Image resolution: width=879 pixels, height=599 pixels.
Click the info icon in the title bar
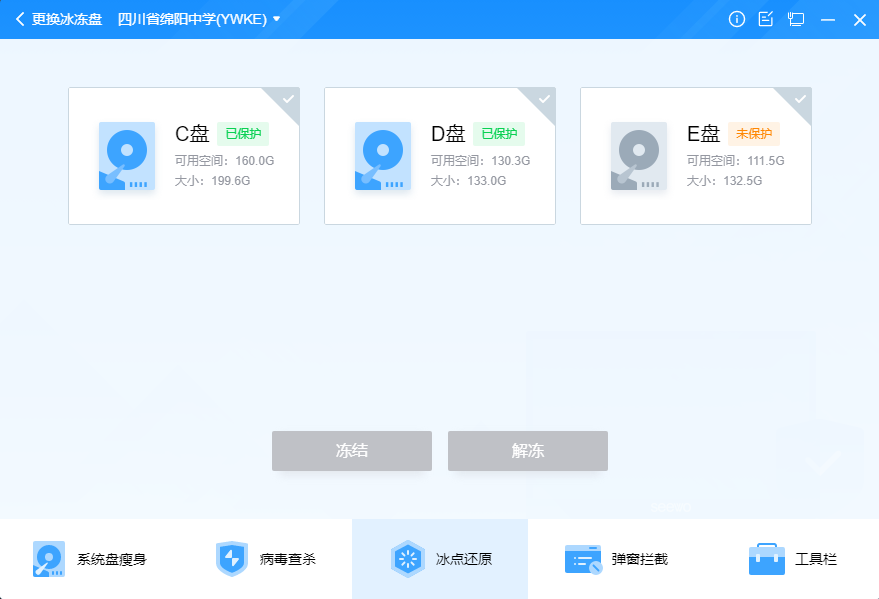[x=737, y=18]
